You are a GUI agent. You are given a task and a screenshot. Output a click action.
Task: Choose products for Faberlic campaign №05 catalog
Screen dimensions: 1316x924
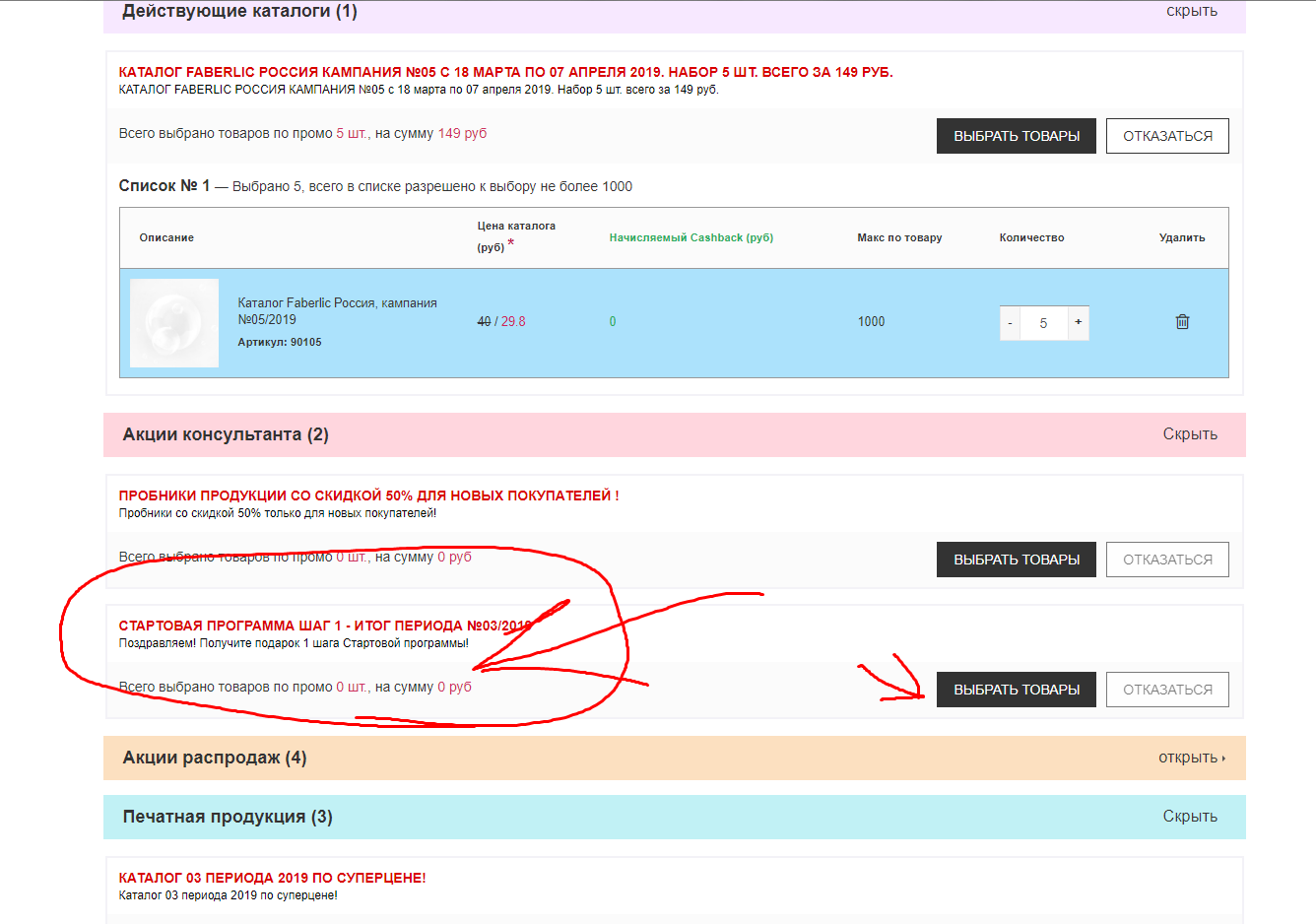pos(1017,136)
